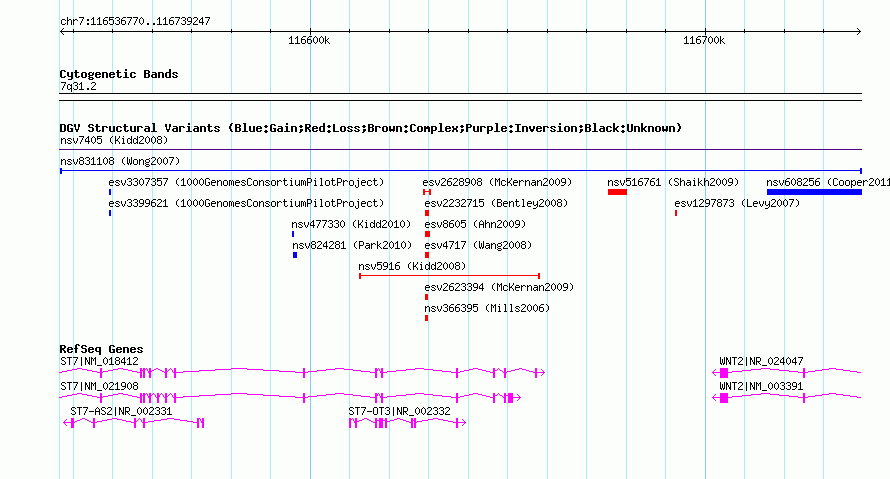
Task: Click the DGV Structural Variants track title
Action: 371,128
